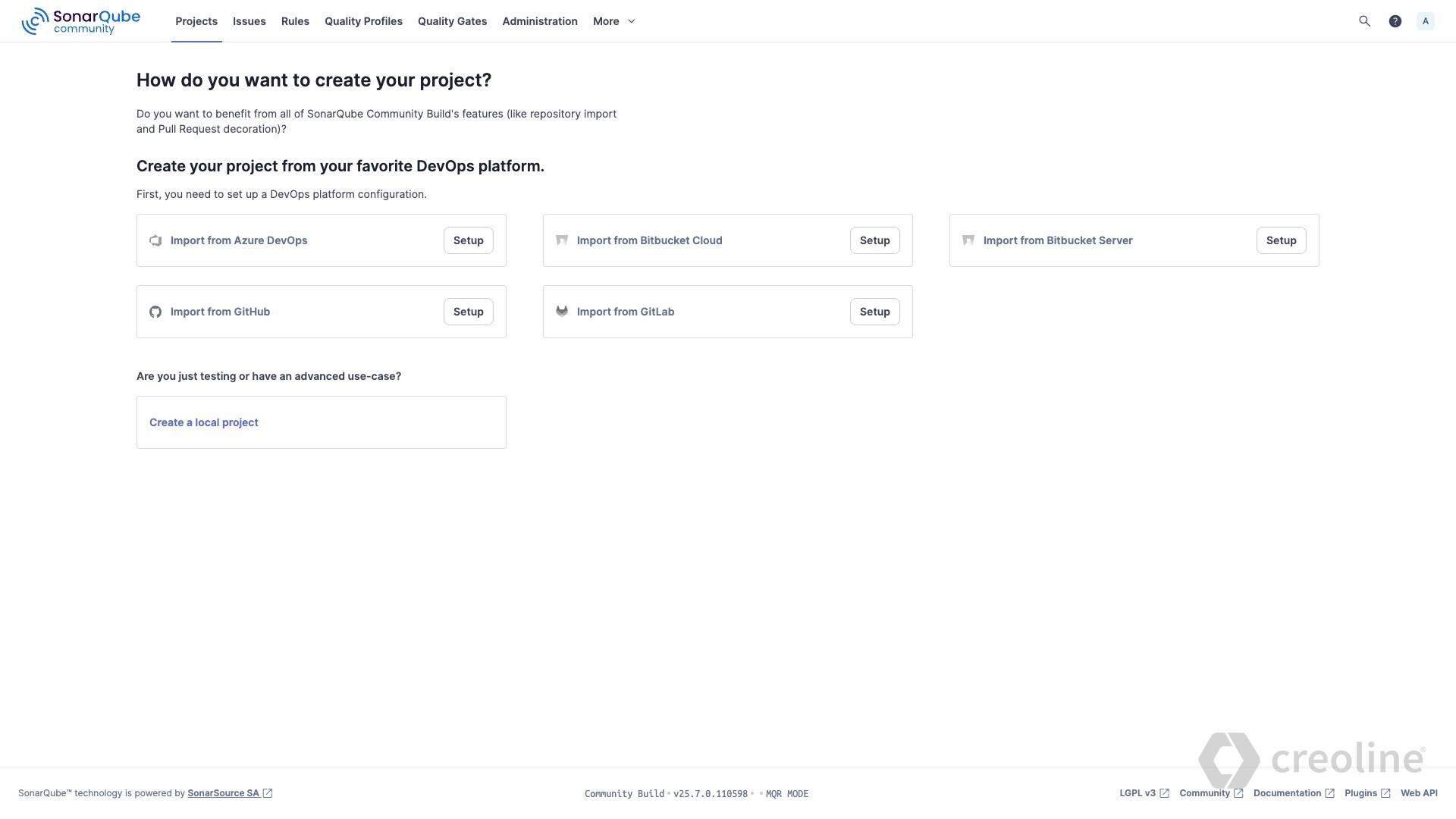This screenshot has width=1456, height=819.
Task: Click 'Import from Bitbucket Cloud' label
Action: tap(649, 240)
